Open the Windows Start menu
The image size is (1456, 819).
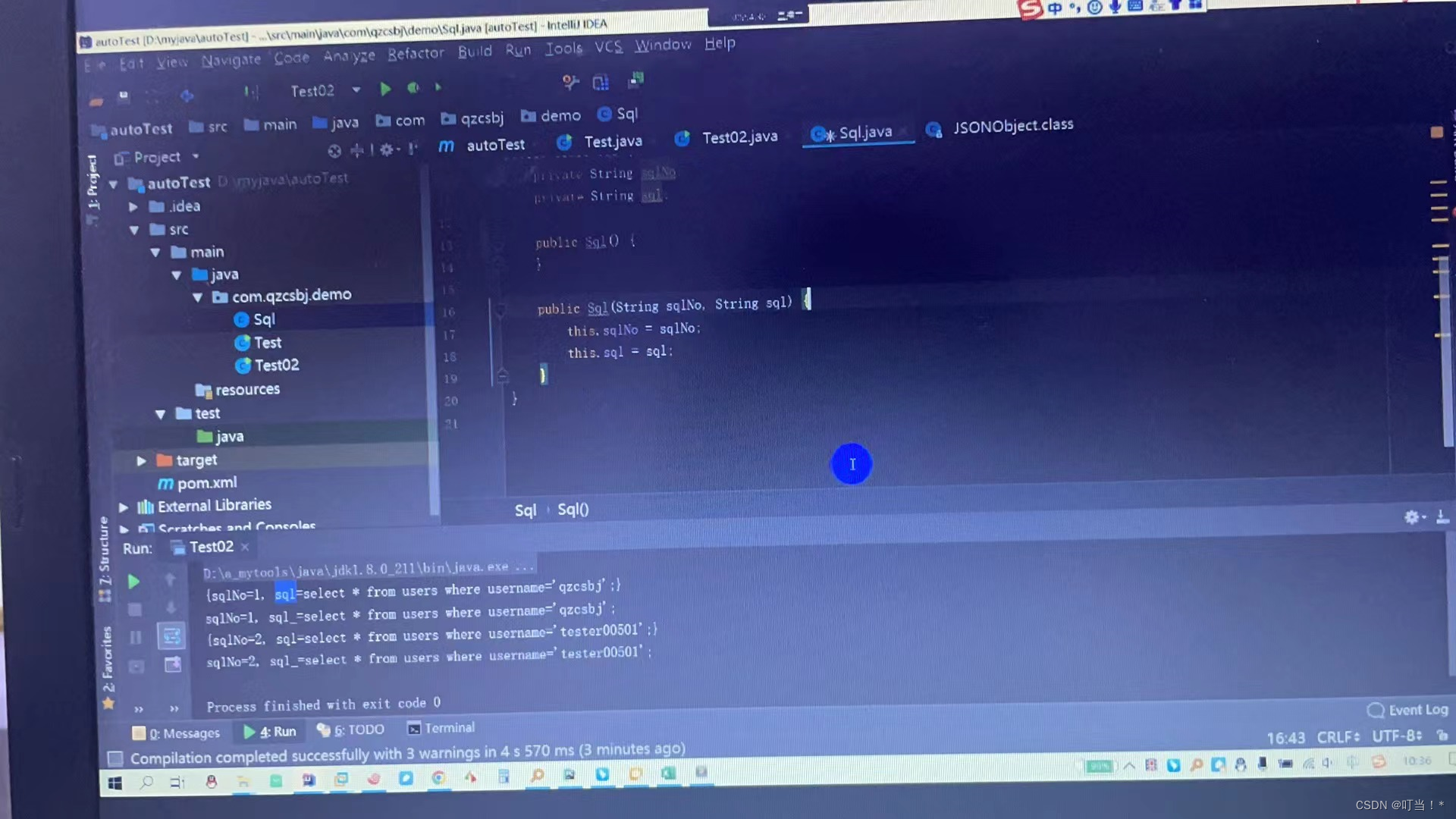coord(115,783)
